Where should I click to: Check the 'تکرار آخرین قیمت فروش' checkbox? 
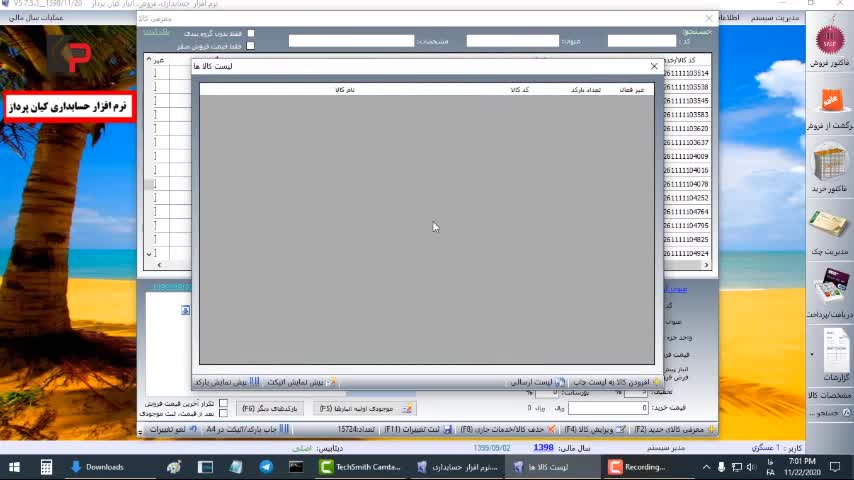point(223,403)
